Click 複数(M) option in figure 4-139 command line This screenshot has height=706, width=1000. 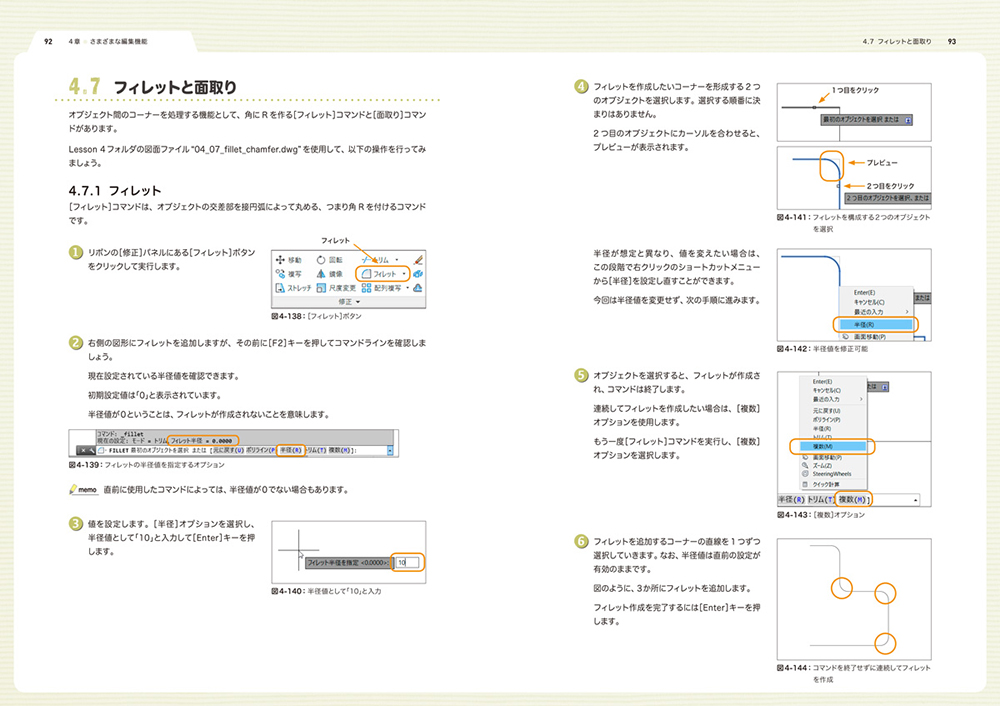340,450
